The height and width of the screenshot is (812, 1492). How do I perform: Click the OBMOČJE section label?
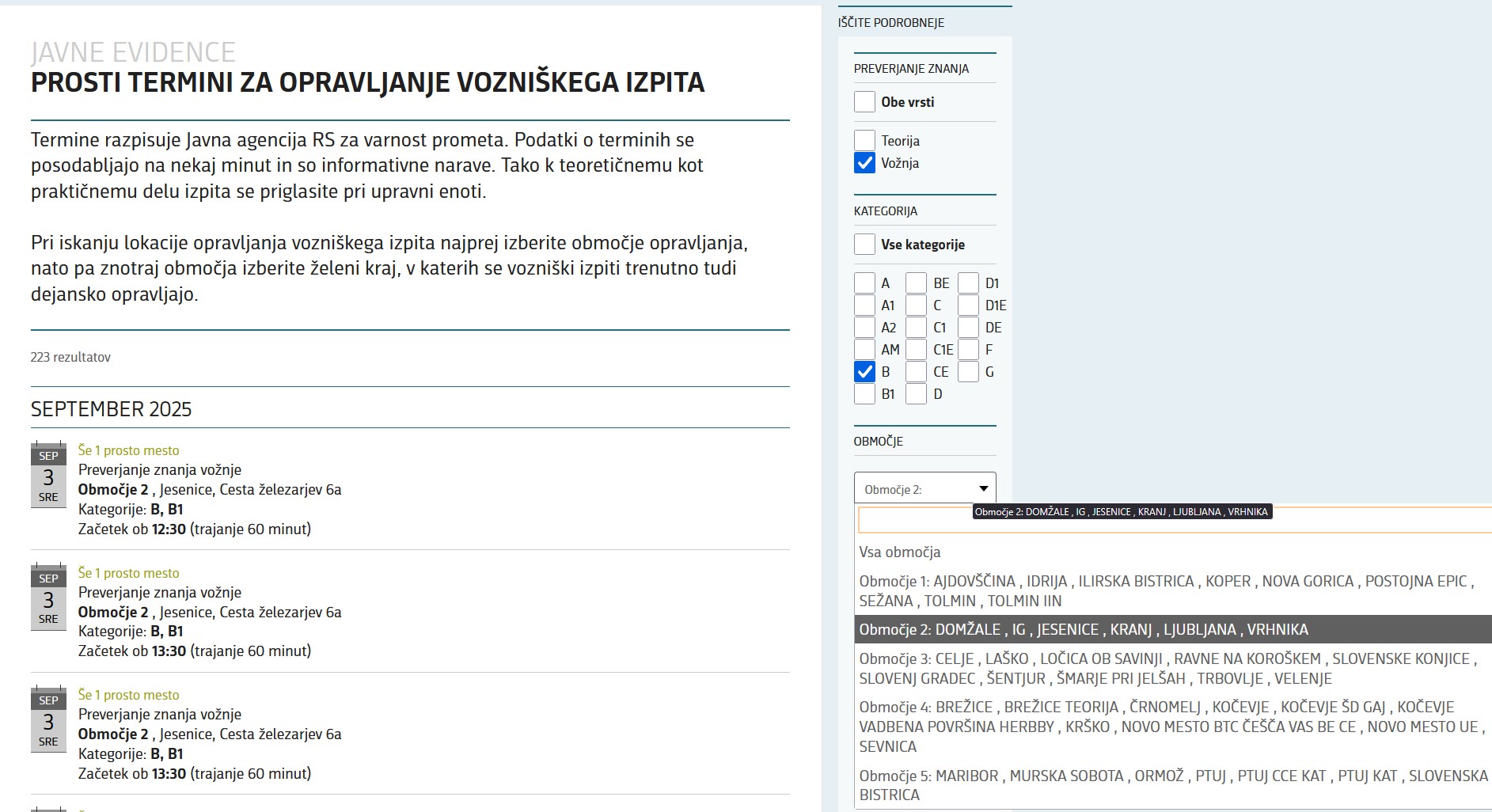click(879, 442)
